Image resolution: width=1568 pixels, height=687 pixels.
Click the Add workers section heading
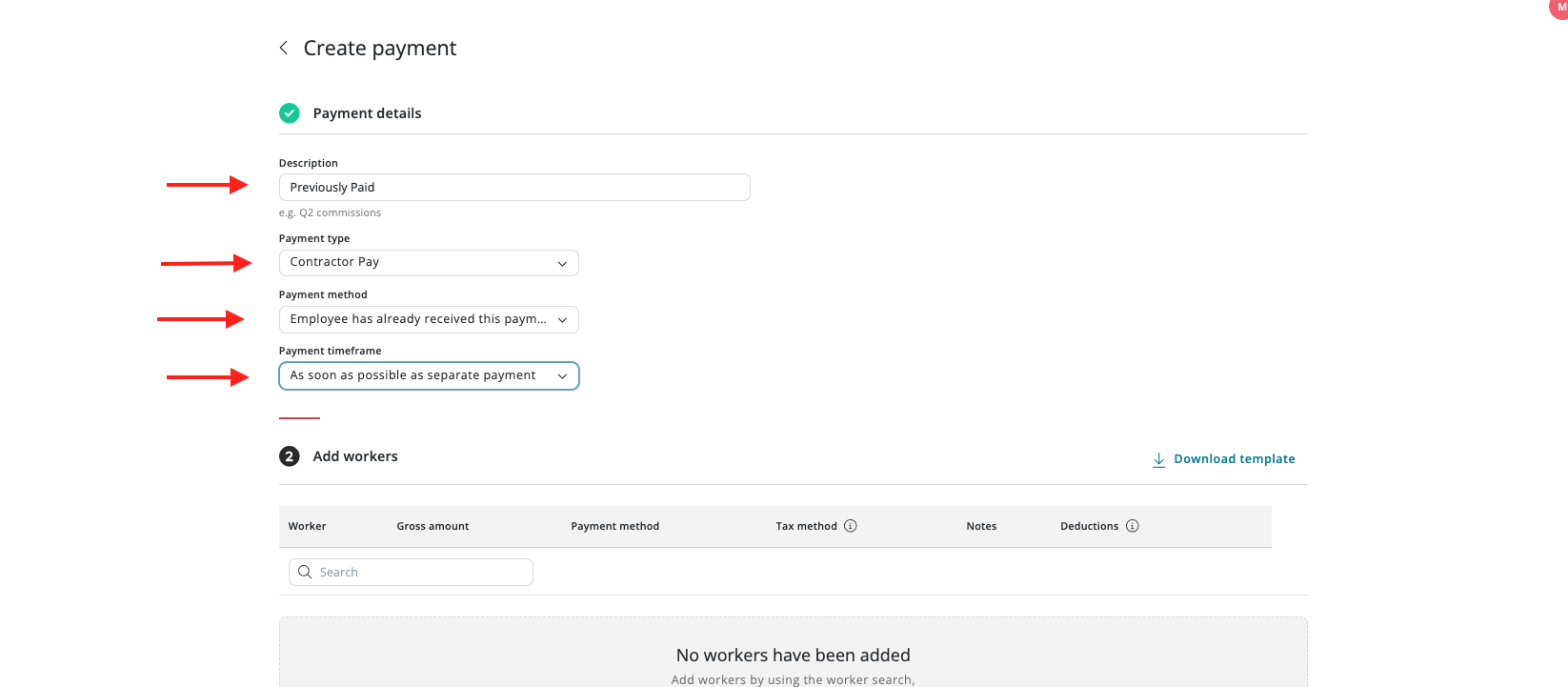[x=355, y=456]
